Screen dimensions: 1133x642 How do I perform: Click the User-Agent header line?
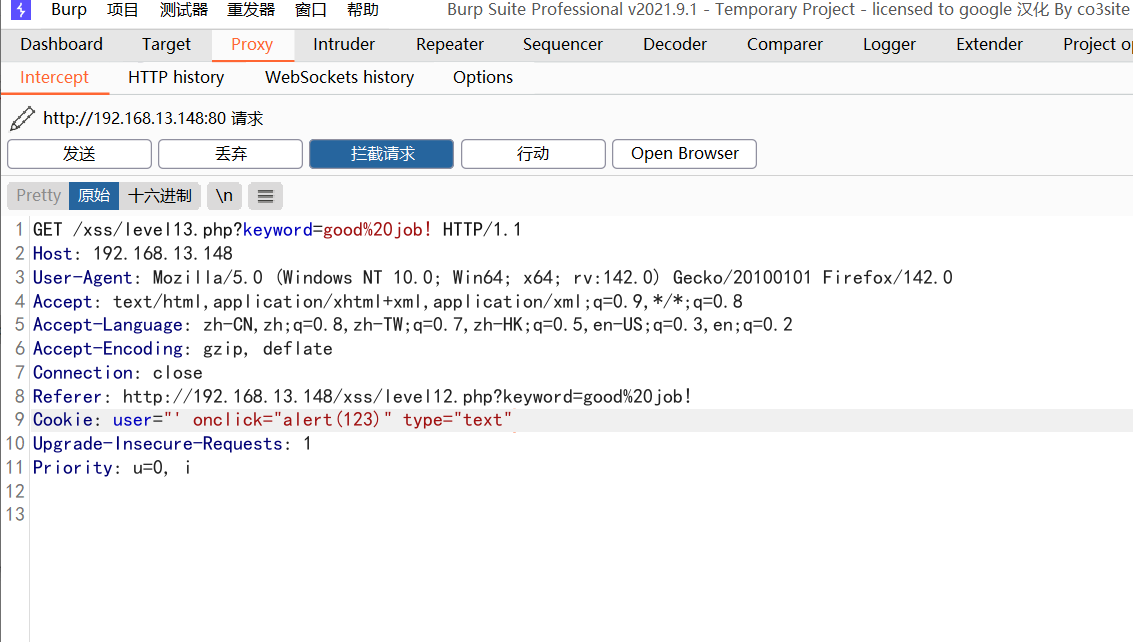point(493,278)
